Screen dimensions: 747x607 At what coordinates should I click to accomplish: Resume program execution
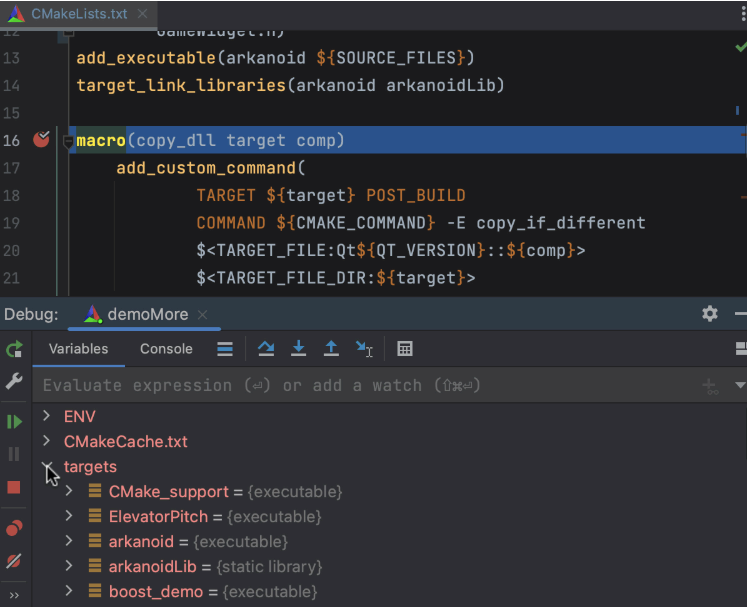point(14,422)
